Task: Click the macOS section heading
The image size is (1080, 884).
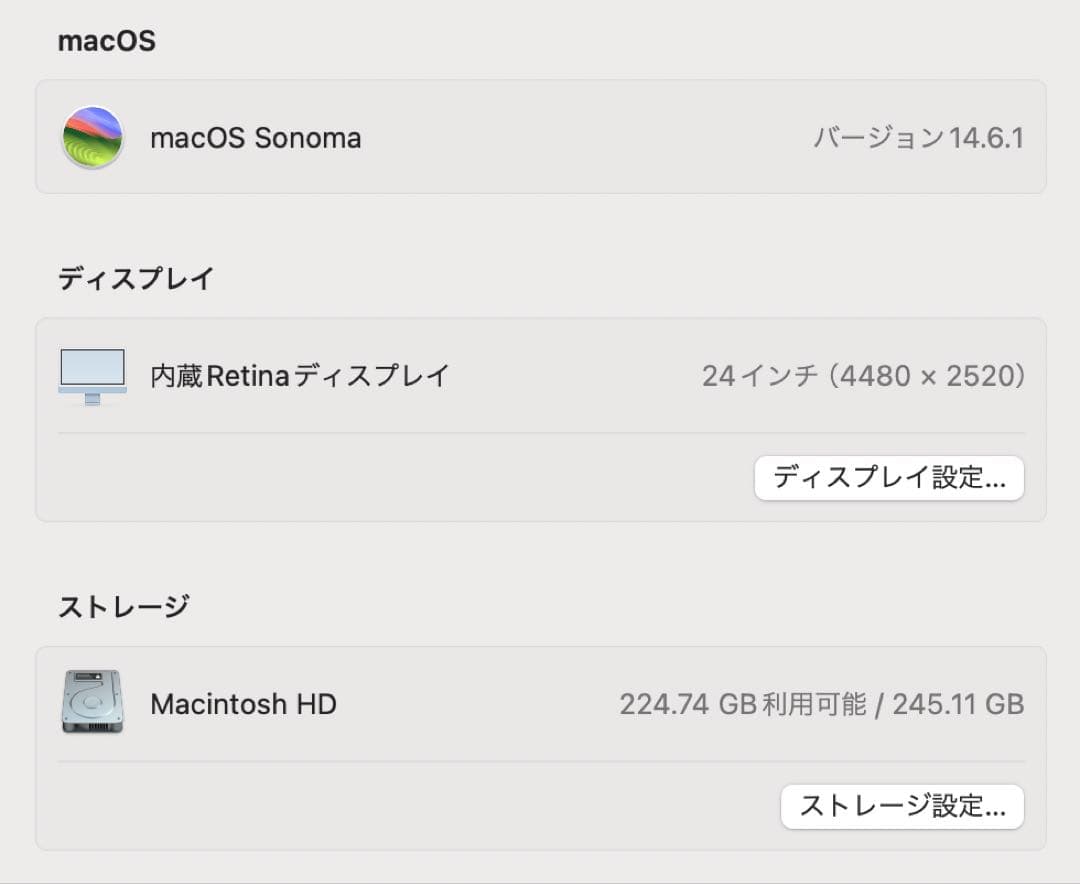Action: tap(106, 42)
